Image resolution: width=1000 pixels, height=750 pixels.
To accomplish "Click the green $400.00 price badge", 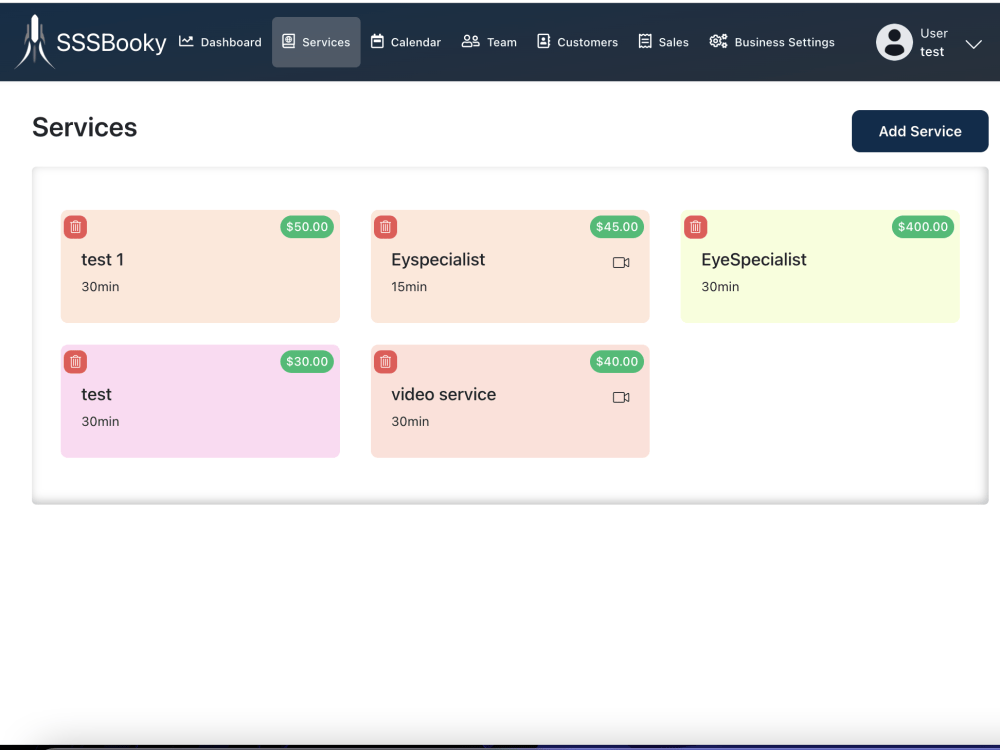I will click(x=921, y=227).
